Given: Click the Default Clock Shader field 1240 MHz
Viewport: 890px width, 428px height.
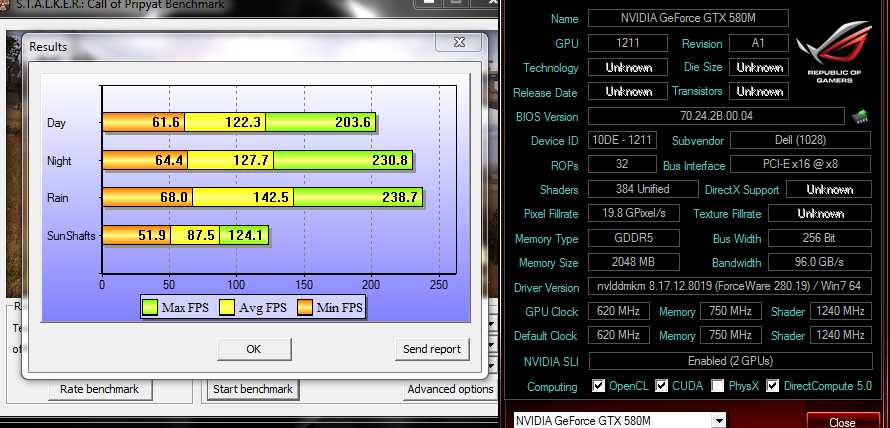Looking at the screenshot, I should (841, 335).
